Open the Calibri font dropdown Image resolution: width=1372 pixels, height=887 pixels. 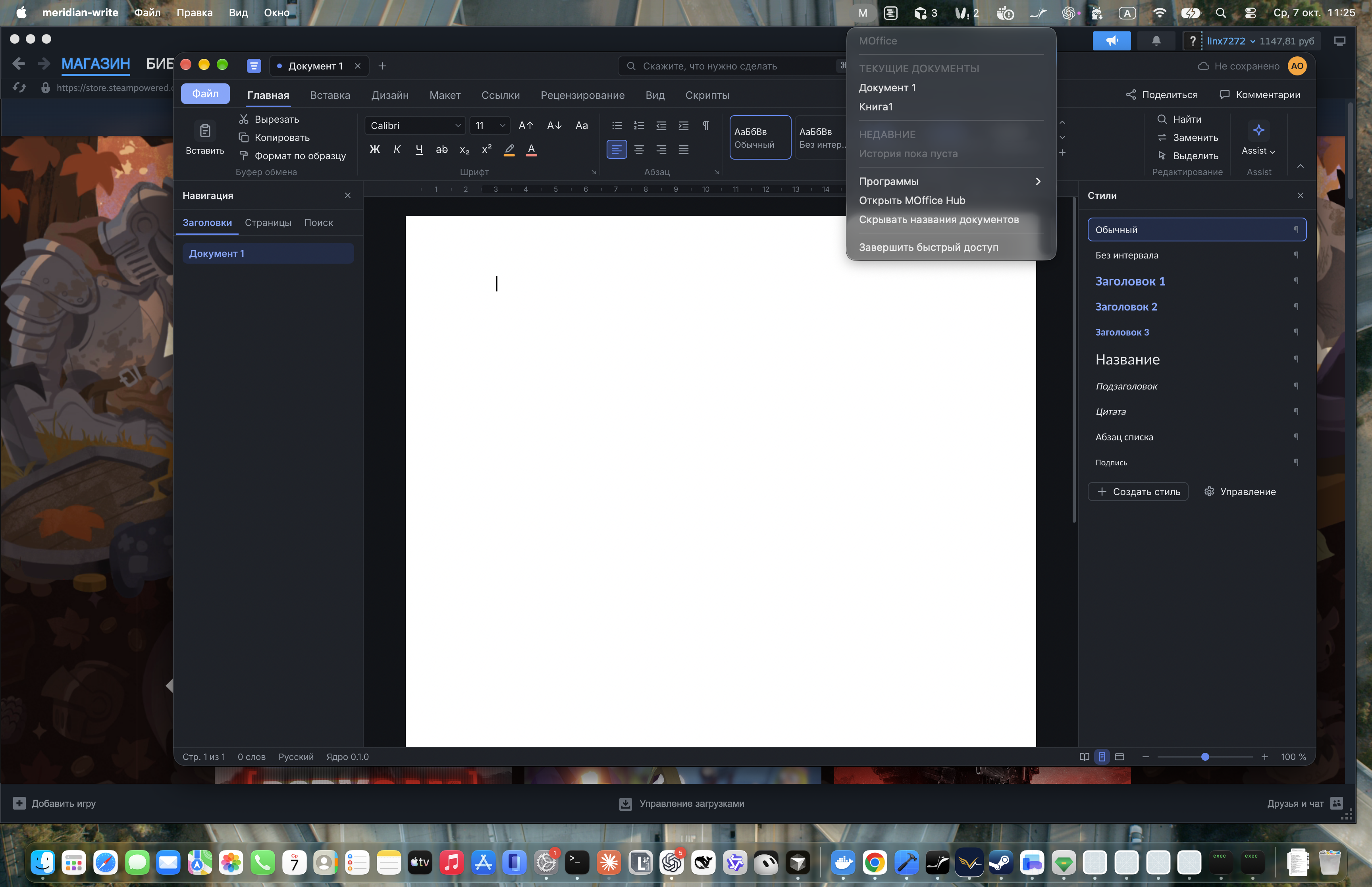415,125
